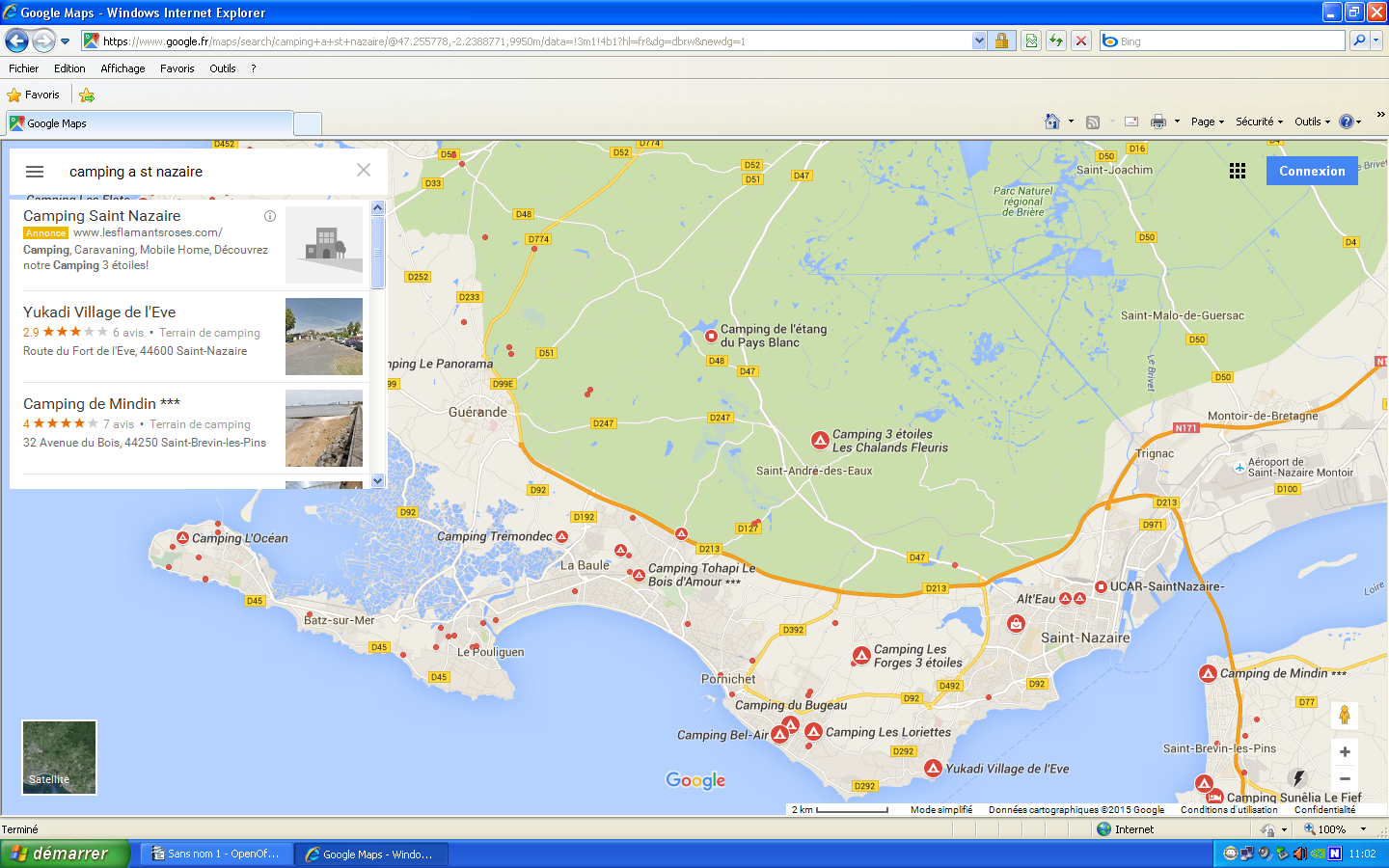Click the results list scroll-up arrow
This screenshot has width=1389, height=868.
click(378, 207)
